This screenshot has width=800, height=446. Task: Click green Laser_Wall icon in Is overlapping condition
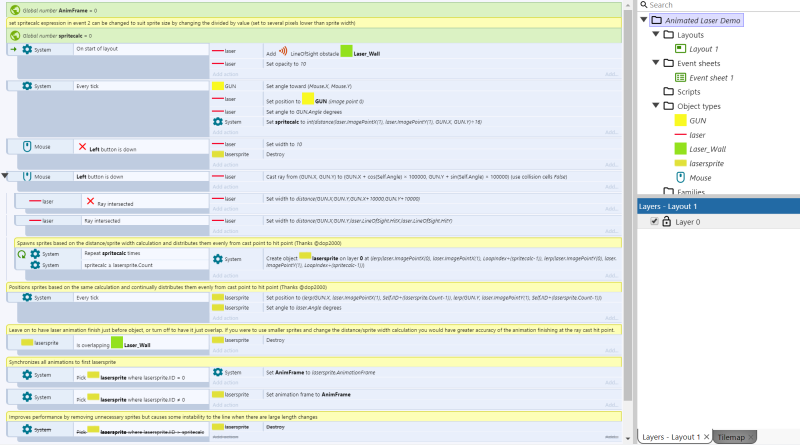click(117, 342)
